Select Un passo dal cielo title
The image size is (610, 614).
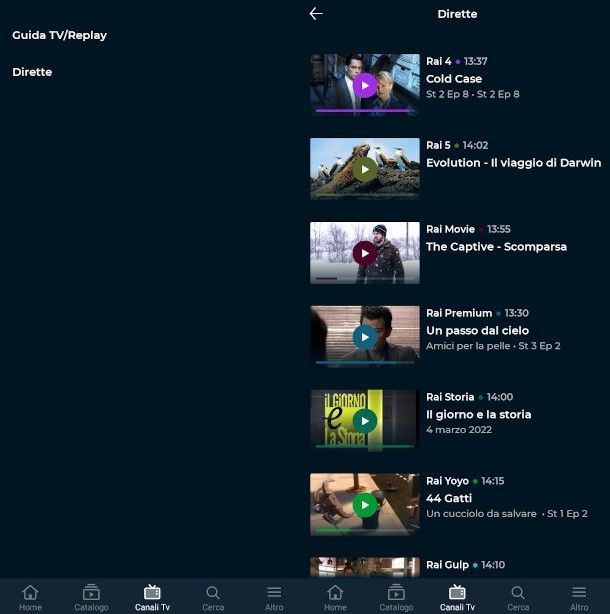tap(477, 330)
